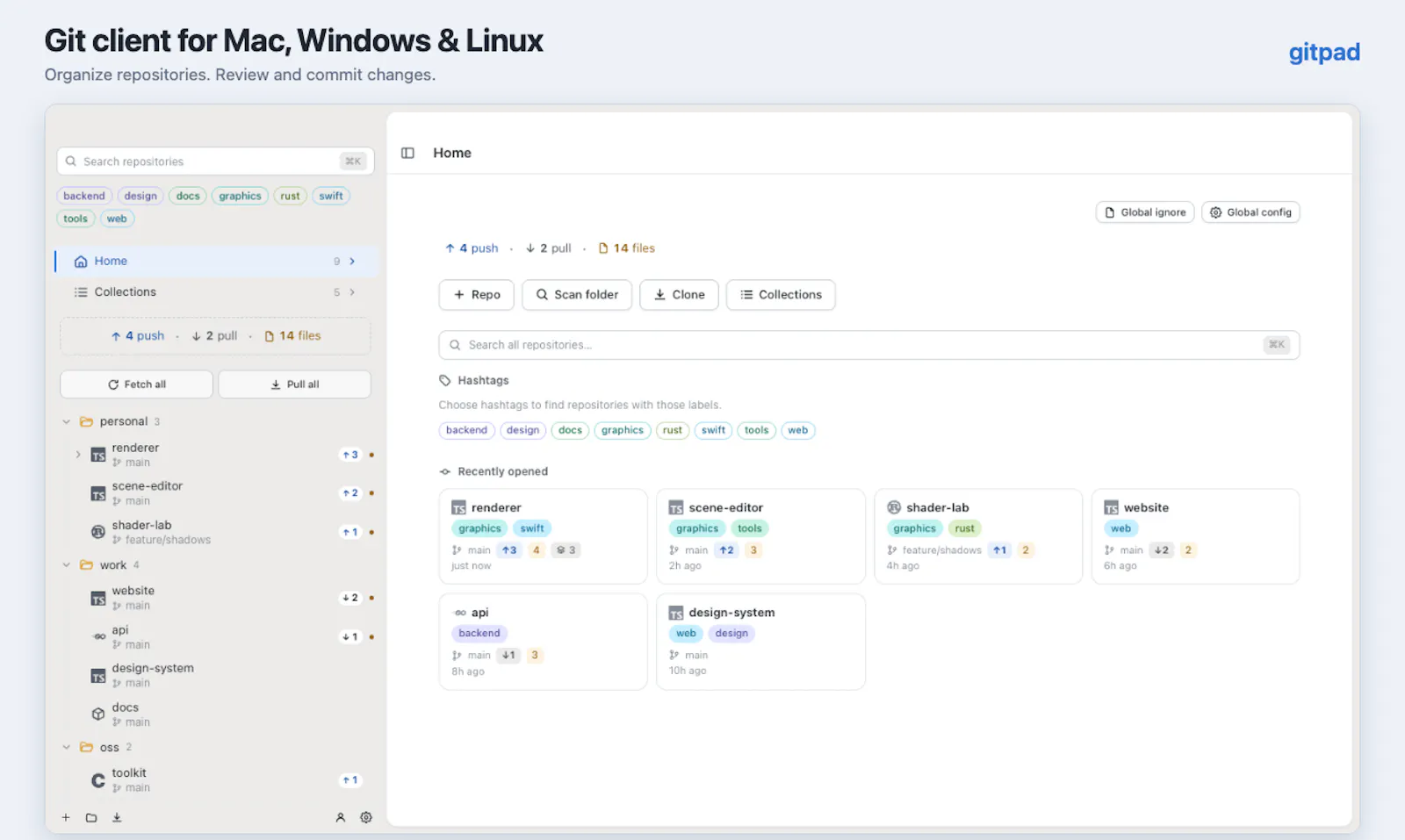
Task: Click the toolkit C icon in sidebar
Action: tap(98, 779)
